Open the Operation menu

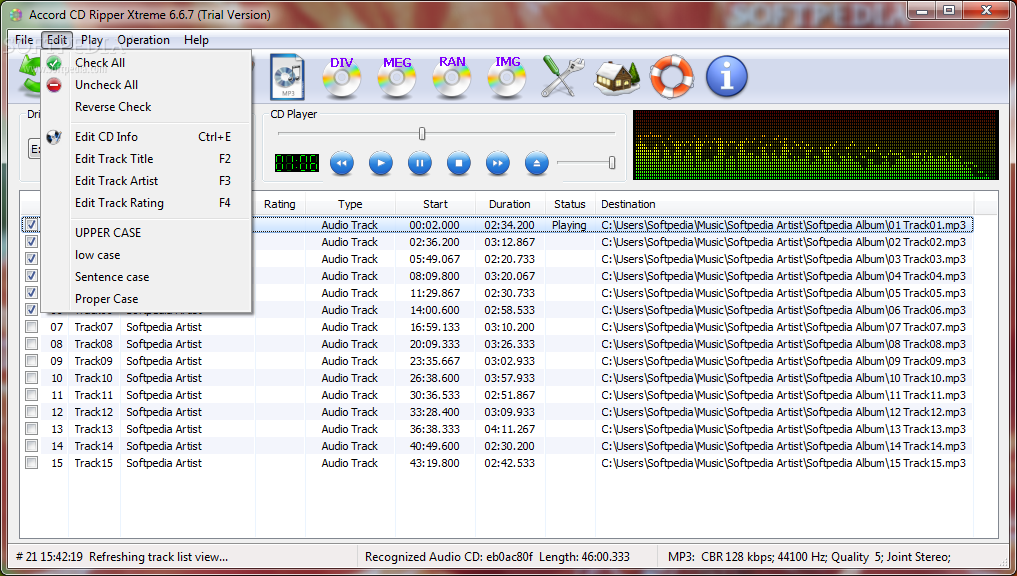(143, 40)
